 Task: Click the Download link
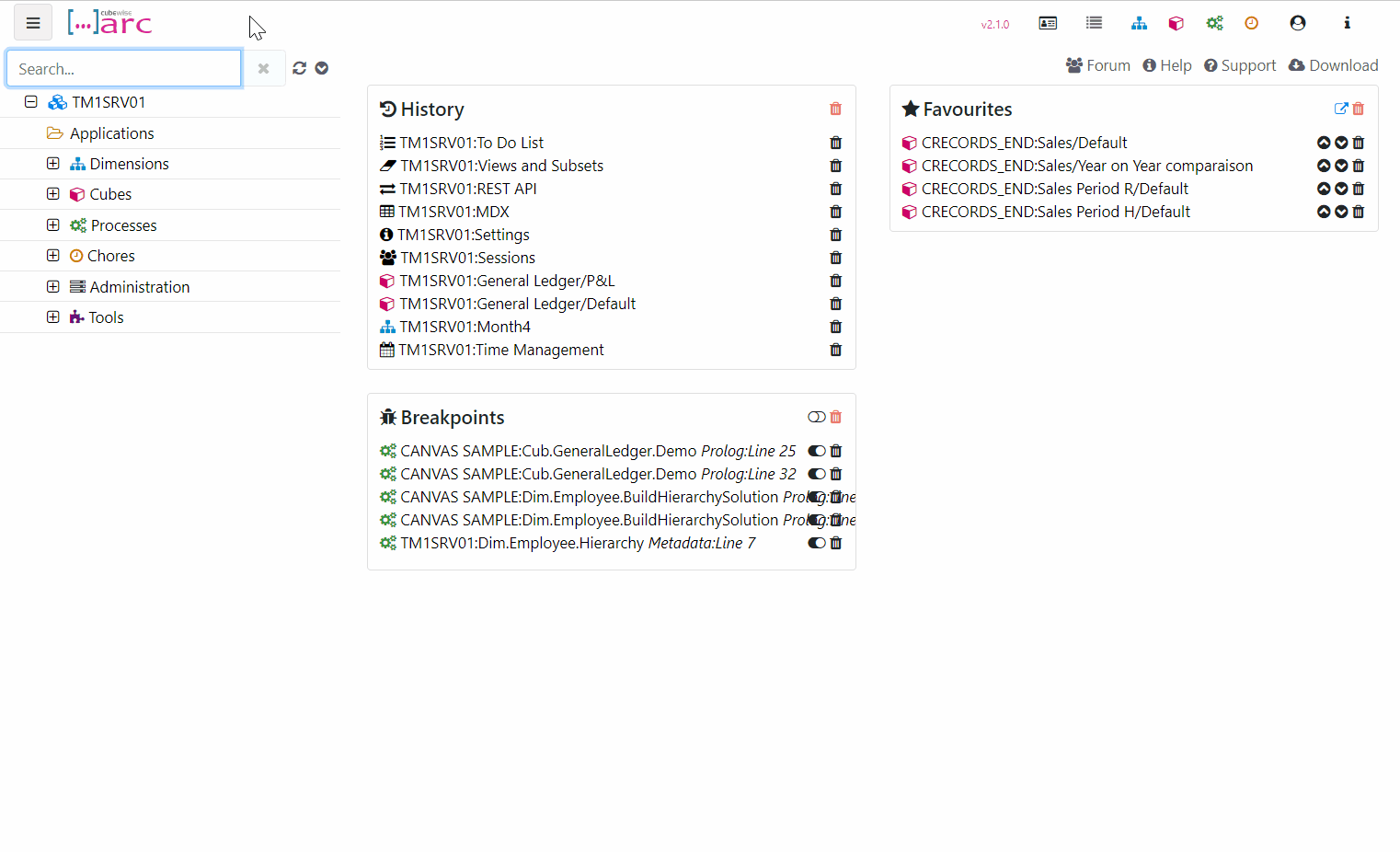click(1334, 65)
